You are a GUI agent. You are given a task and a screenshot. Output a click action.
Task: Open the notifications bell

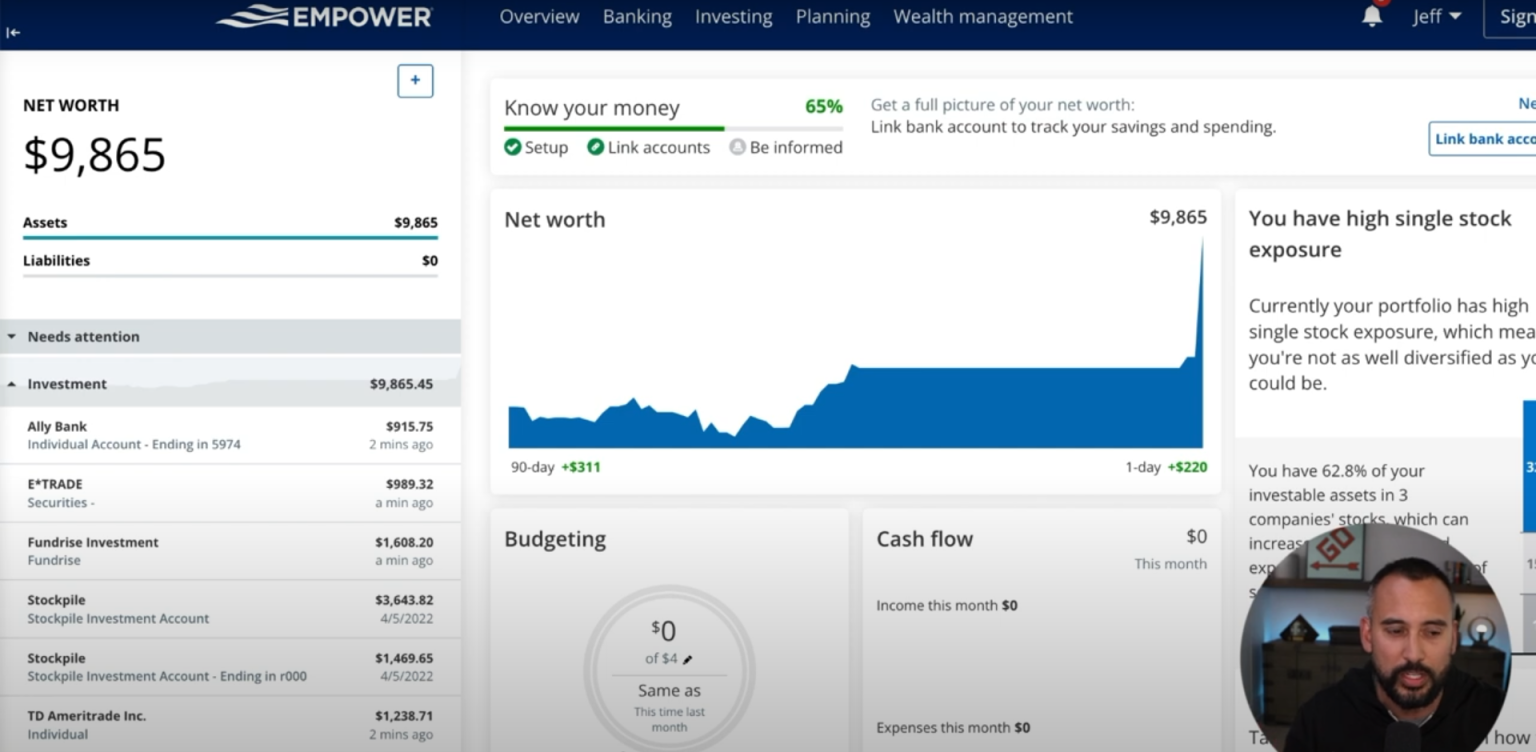[1372, 16]
